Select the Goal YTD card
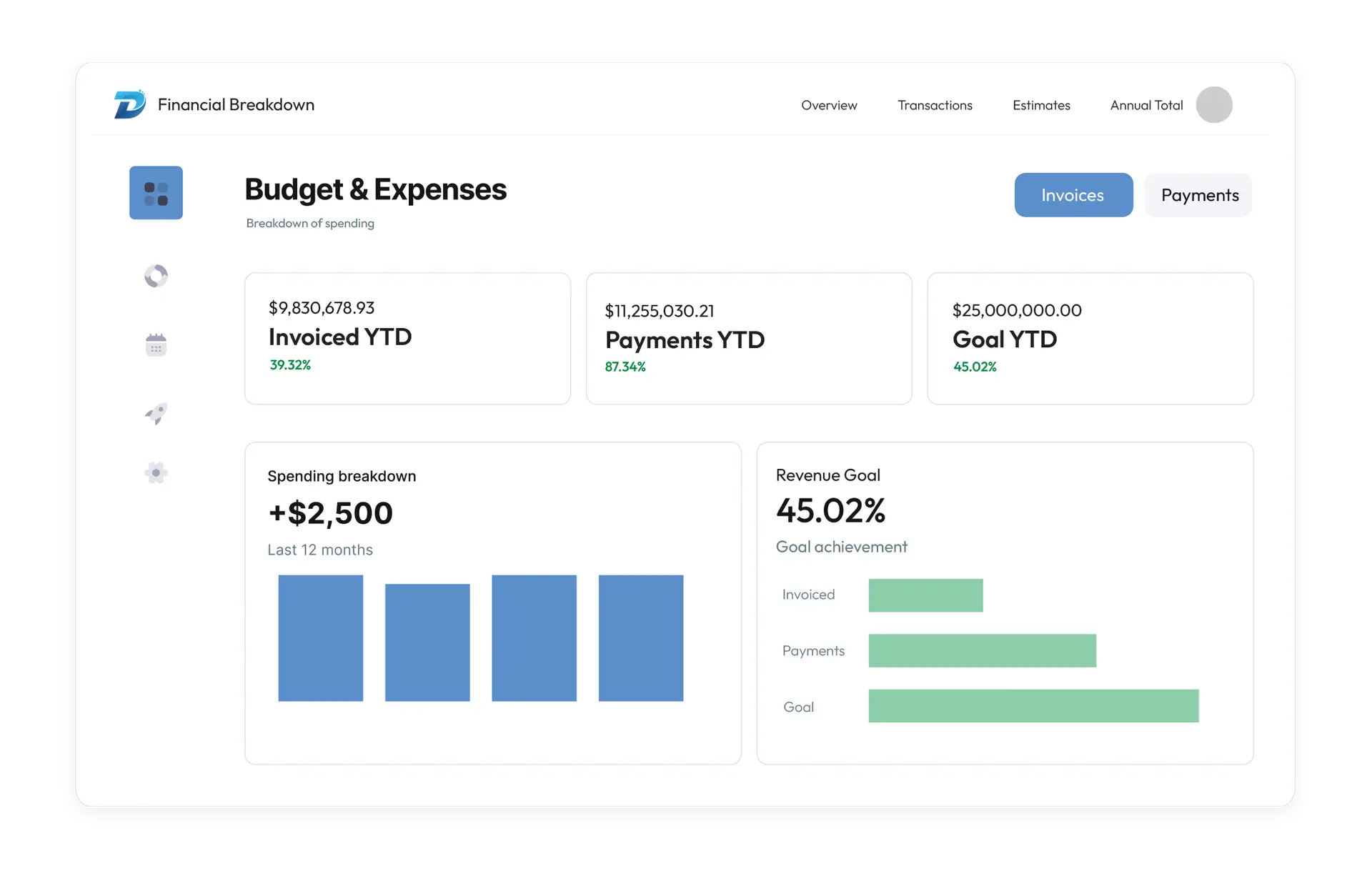This screenshot has height=869, width=1372. click(1090, 338)
